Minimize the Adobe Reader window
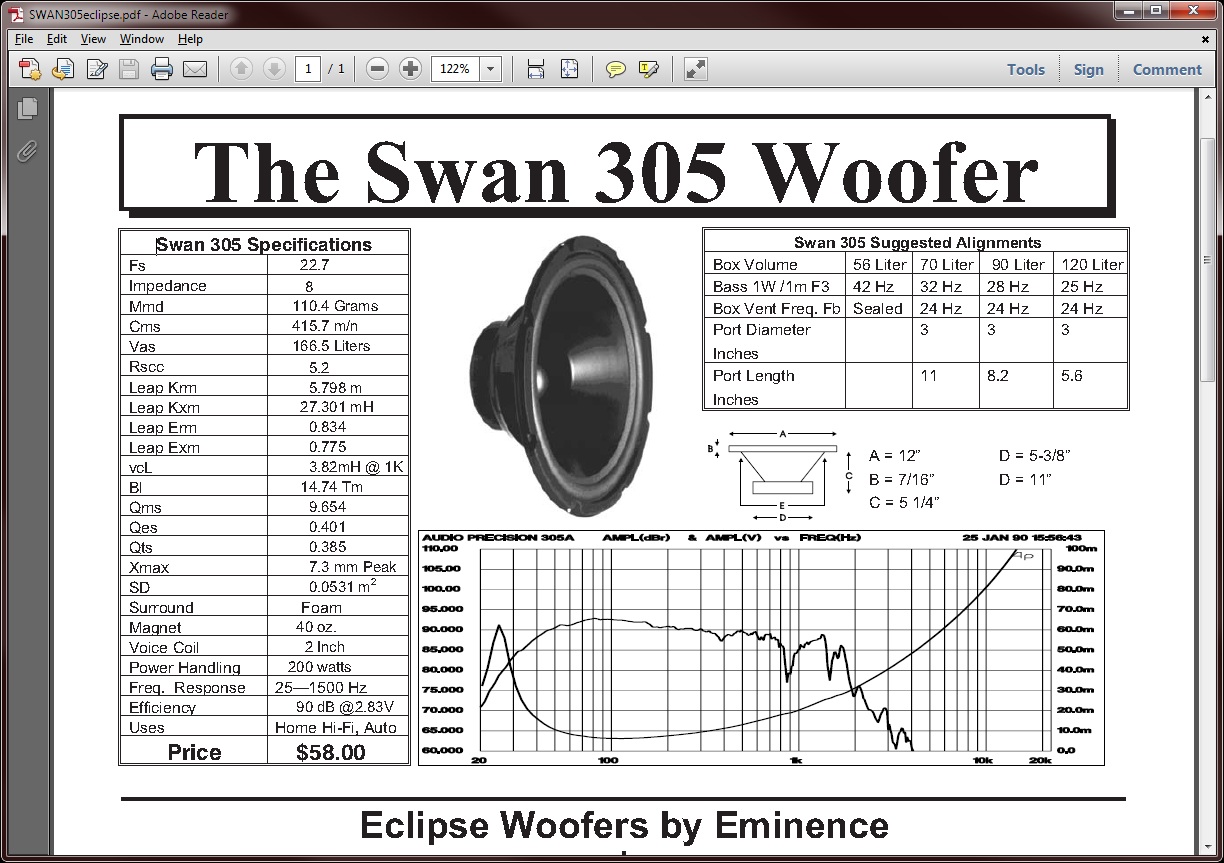This screenshot has width=1224, height=863. [x=1128, y=11]
